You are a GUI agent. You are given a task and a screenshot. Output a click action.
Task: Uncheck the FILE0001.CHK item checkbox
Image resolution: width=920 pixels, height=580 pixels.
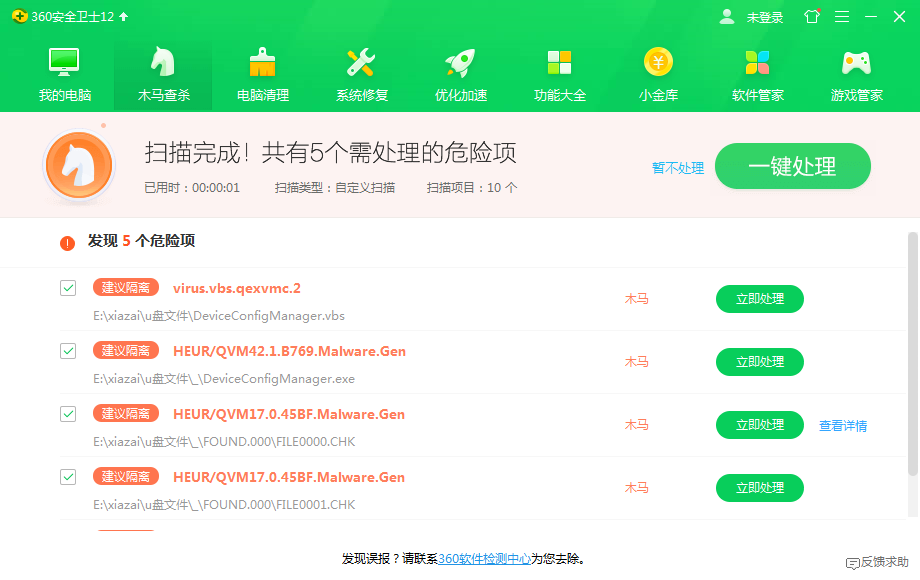point(68,477)
